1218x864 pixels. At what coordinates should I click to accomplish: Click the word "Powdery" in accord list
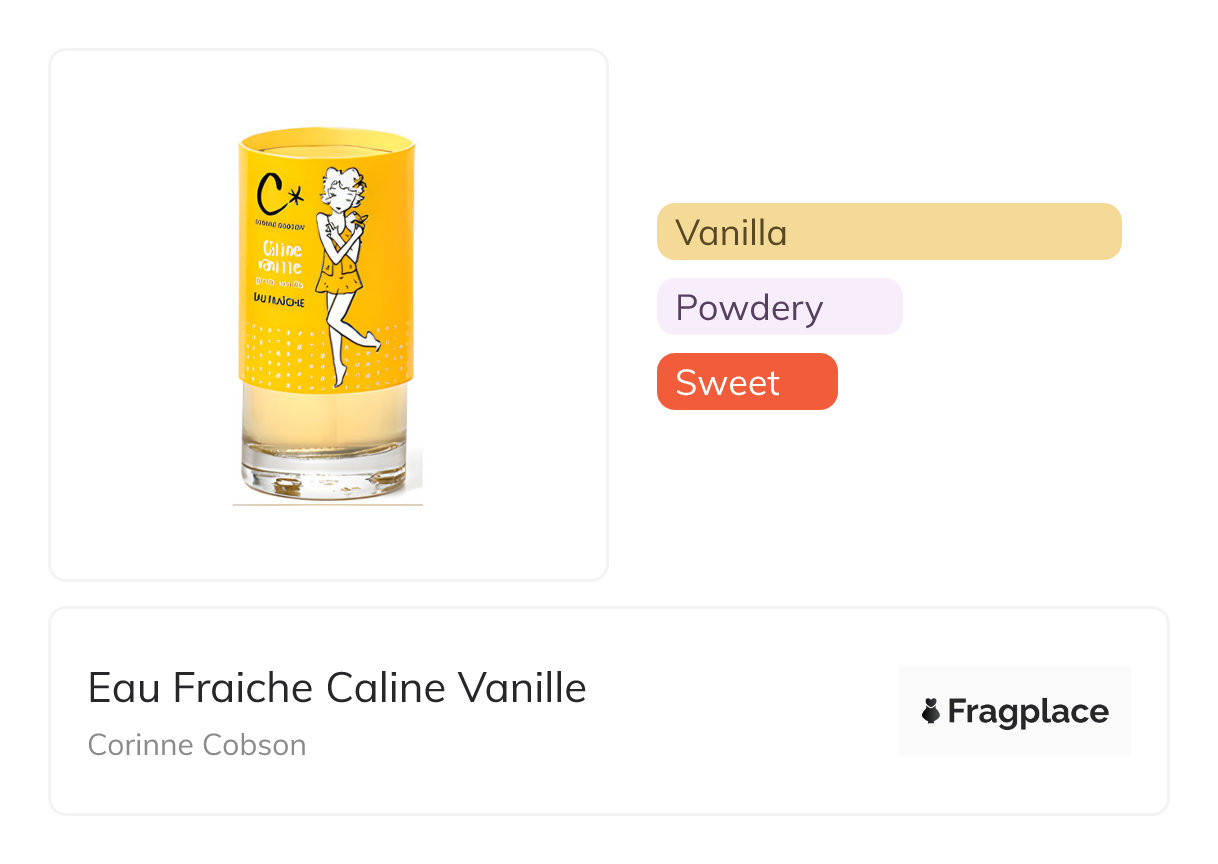pos(749,308)
